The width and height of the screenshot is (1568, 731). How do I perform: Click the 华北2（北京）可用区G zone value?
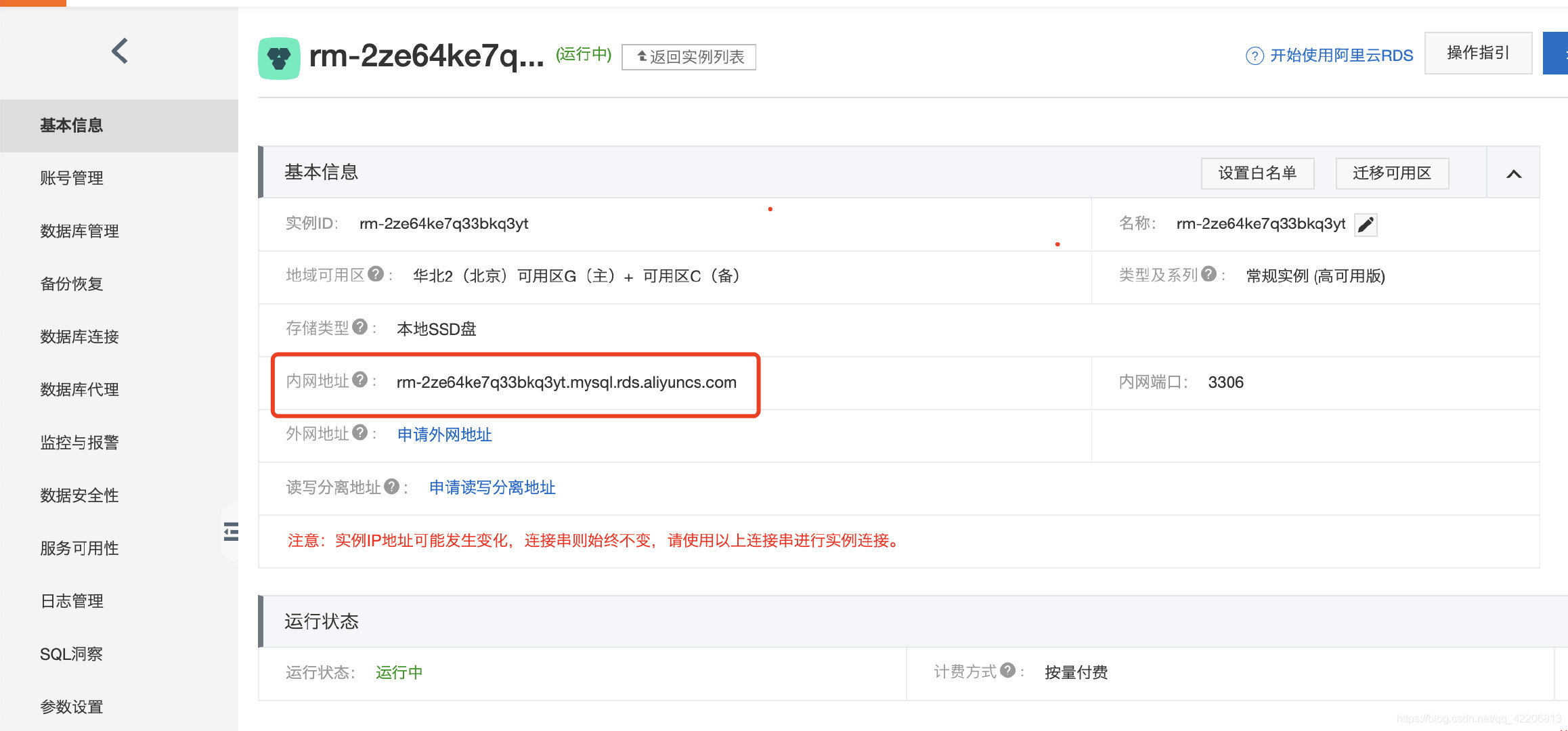576,276
